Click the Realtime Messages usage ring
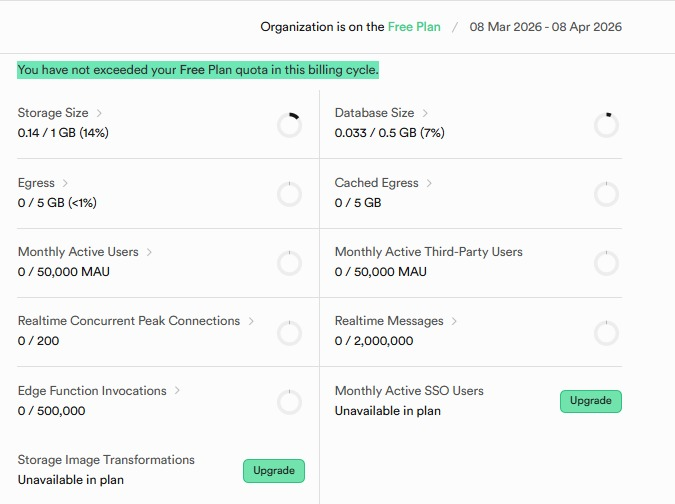Screen dimensions: 675x504 [606, 333]
